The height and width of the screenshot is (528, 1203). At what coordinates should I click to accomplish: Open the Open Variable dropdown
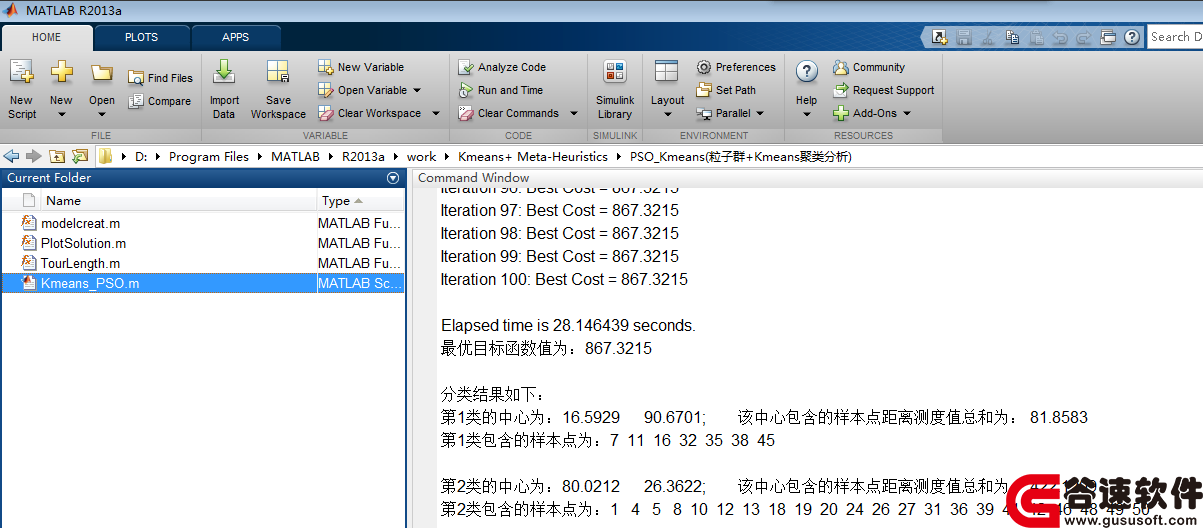tap(370, 90)
